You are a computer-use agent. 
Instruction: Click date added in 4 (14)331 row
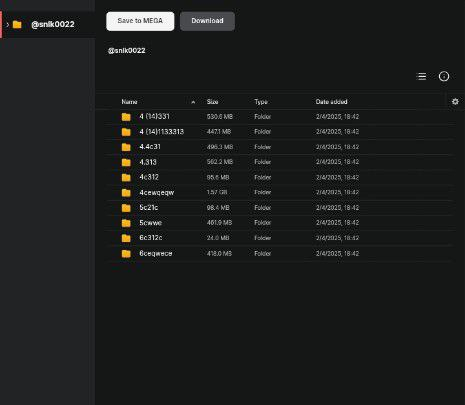[337, 117]
